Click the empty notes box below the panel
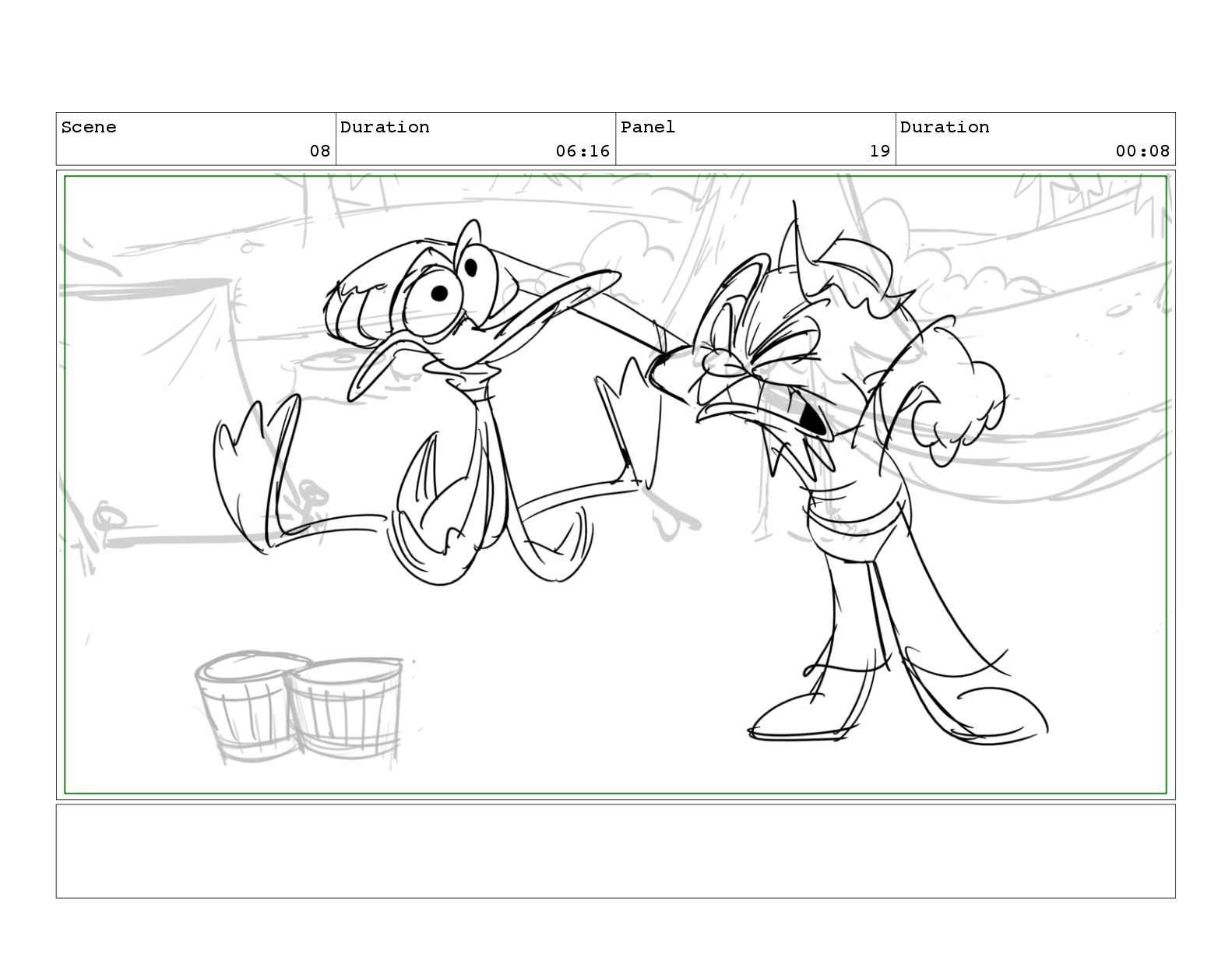The width and height of the screenshot is (1232, 954). (615, 851)
